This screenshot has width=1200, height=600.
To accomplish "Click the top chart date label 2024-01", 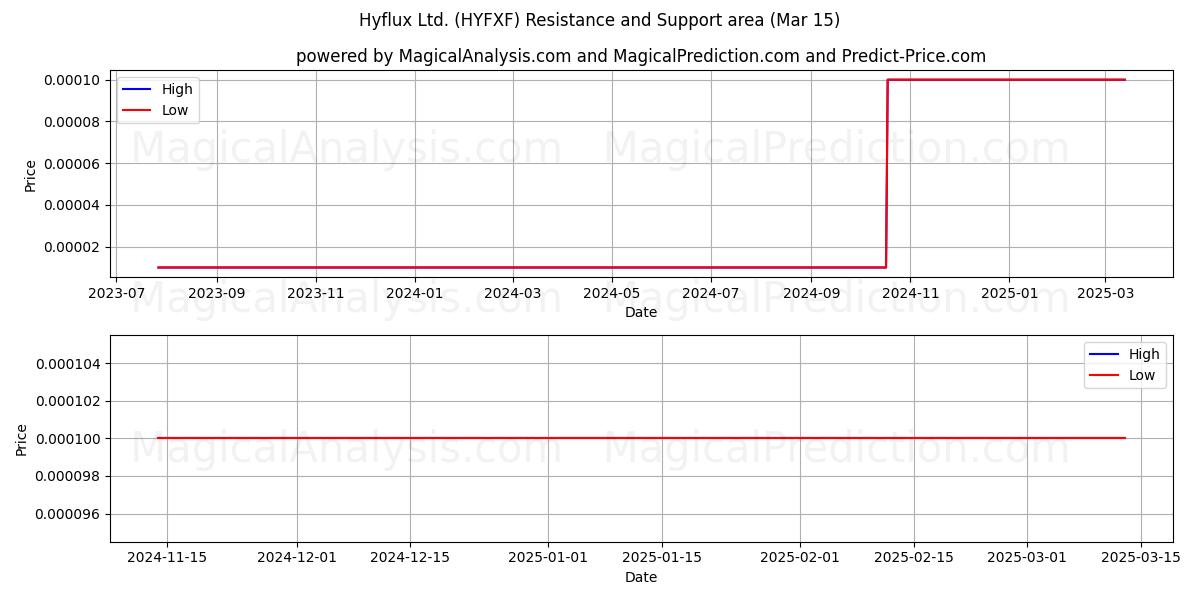I will [414, 294].
